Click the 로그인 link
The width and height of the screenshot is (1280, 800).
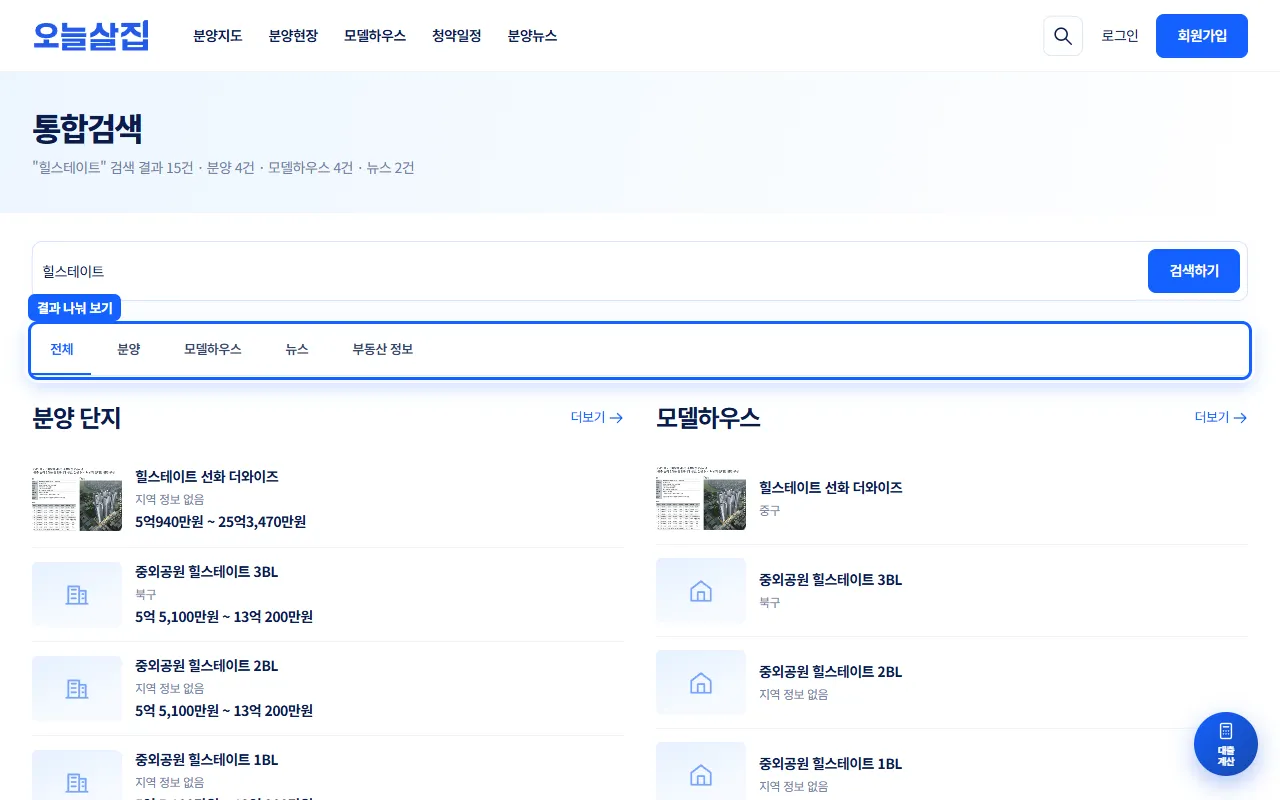(x=1120, y=36)
